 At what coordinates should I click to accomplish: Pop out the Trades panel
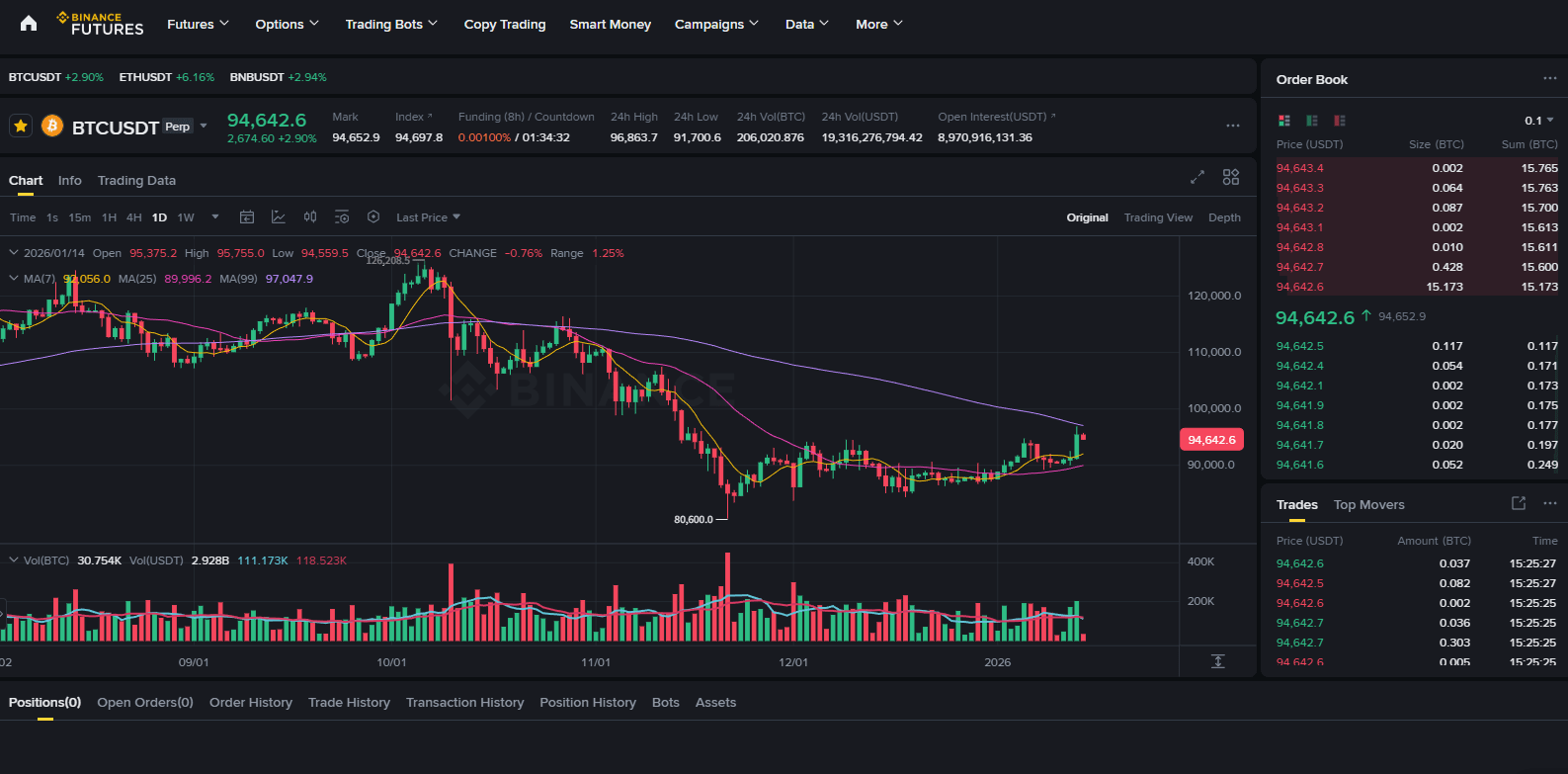pyautogui.click(x=1519, y=503)
